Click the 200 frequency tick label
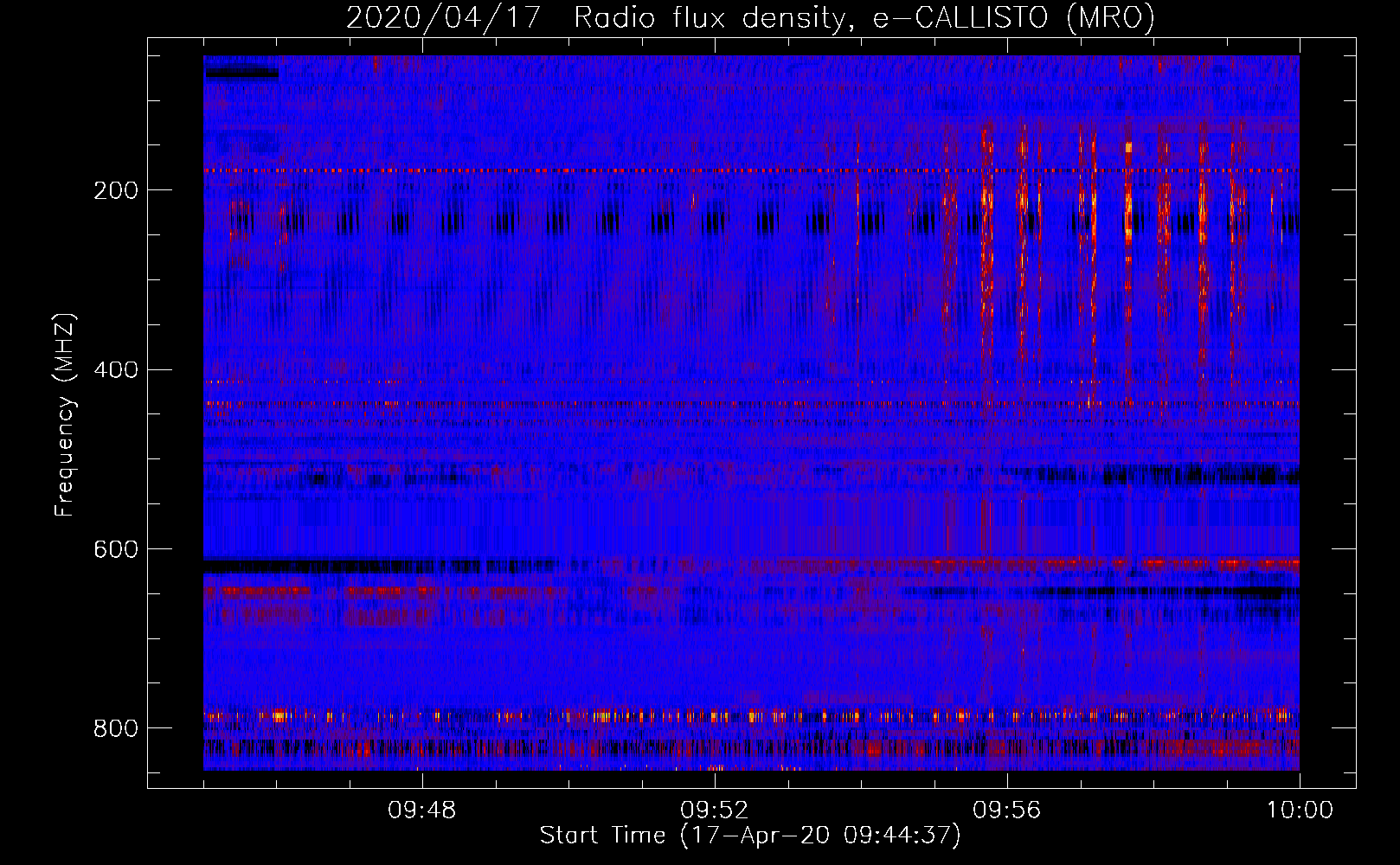Viewport: 1400px width, 865px height. 115,190
